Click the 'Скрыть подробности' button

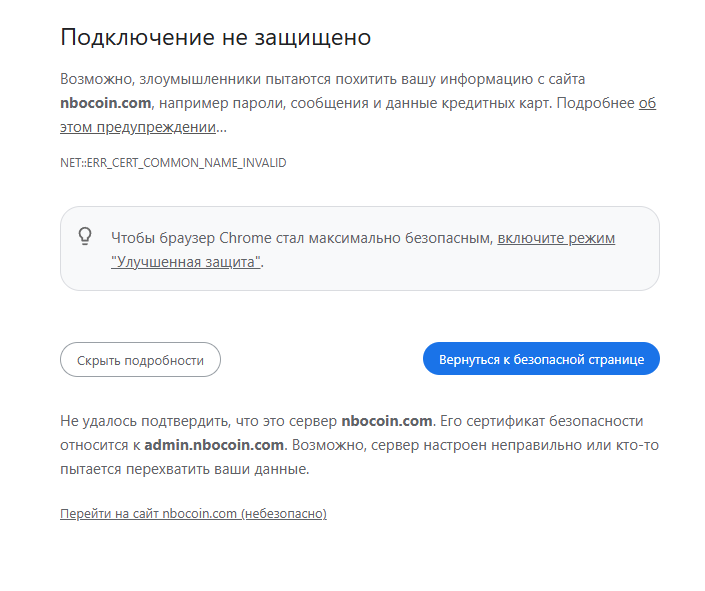pos(140,360)
